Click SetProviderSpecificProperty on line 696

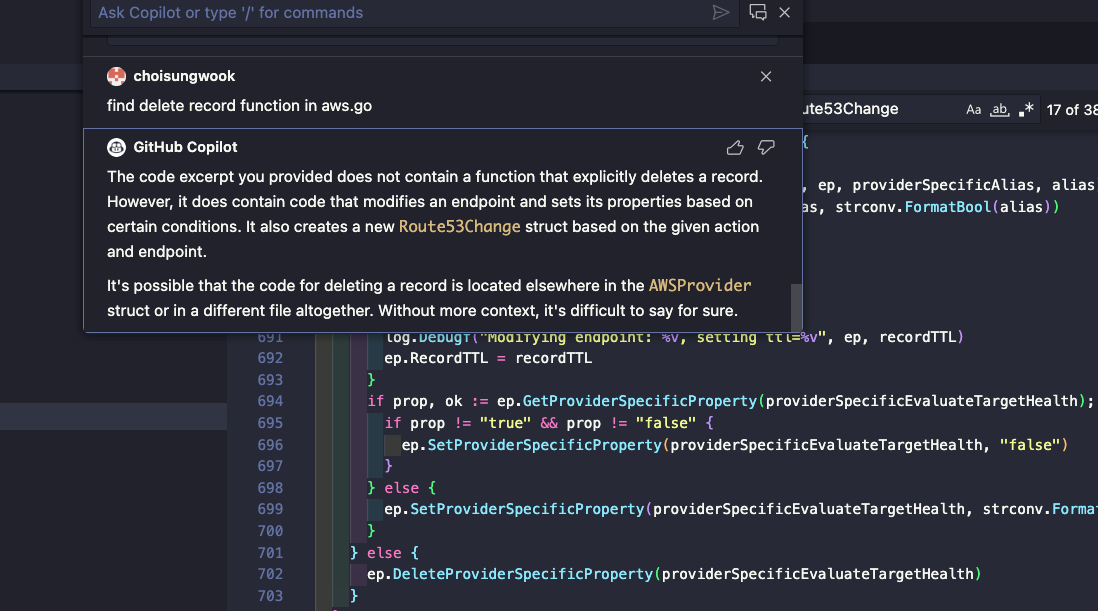pyautogui.click(x=545, y=445)
